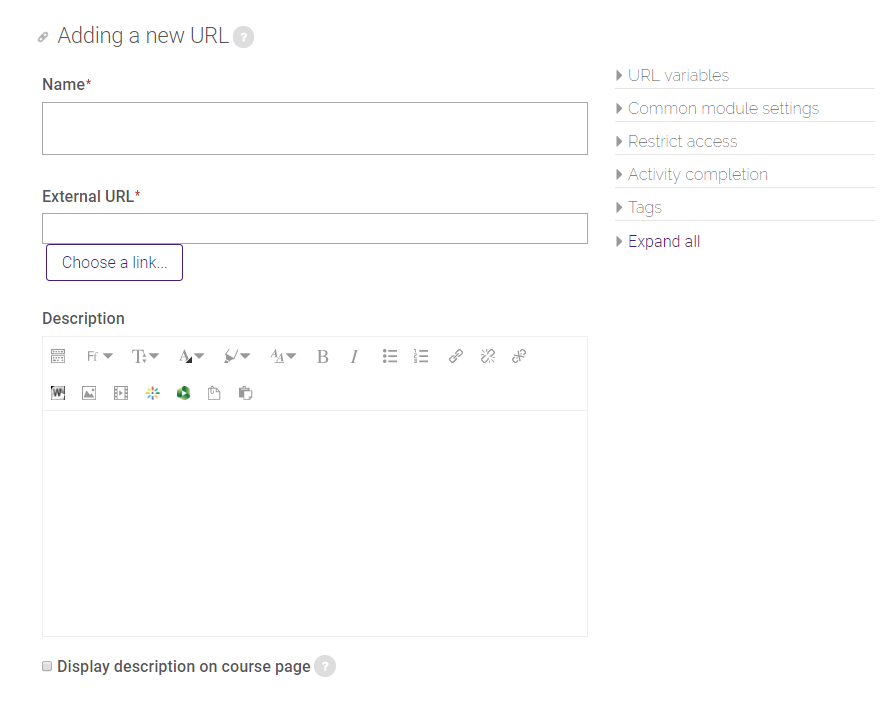
Task: Click the paste from clipboard icon
Action: (x=245, y=393)
